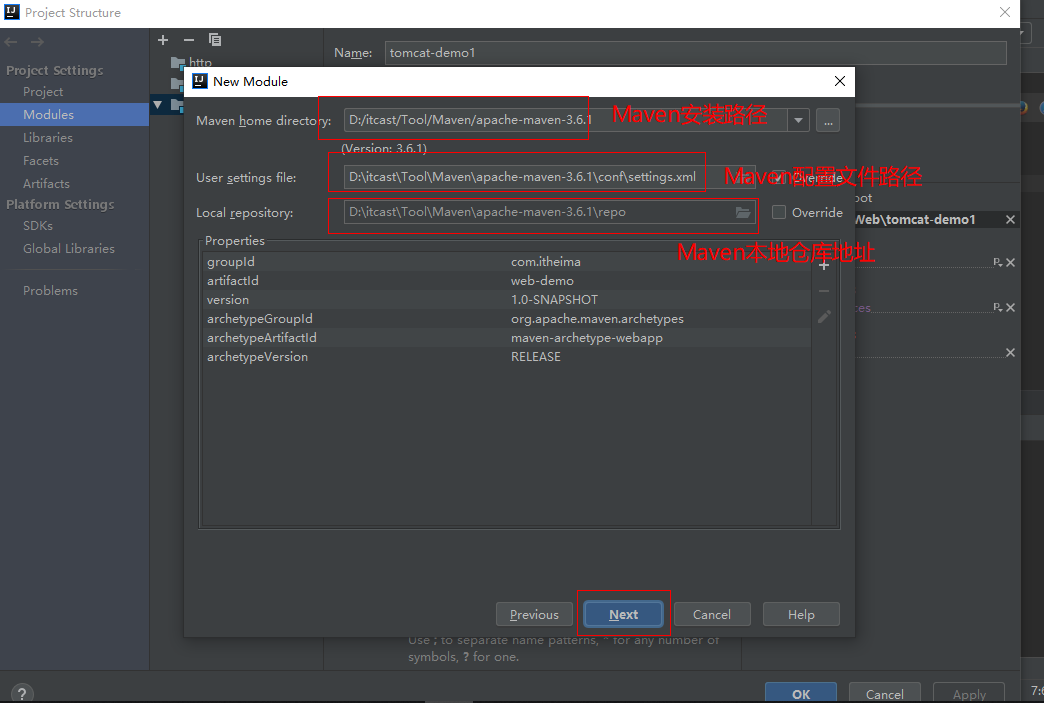Select Libraries in Project Settings
The image size is (1044, 703).
point(48,138)
